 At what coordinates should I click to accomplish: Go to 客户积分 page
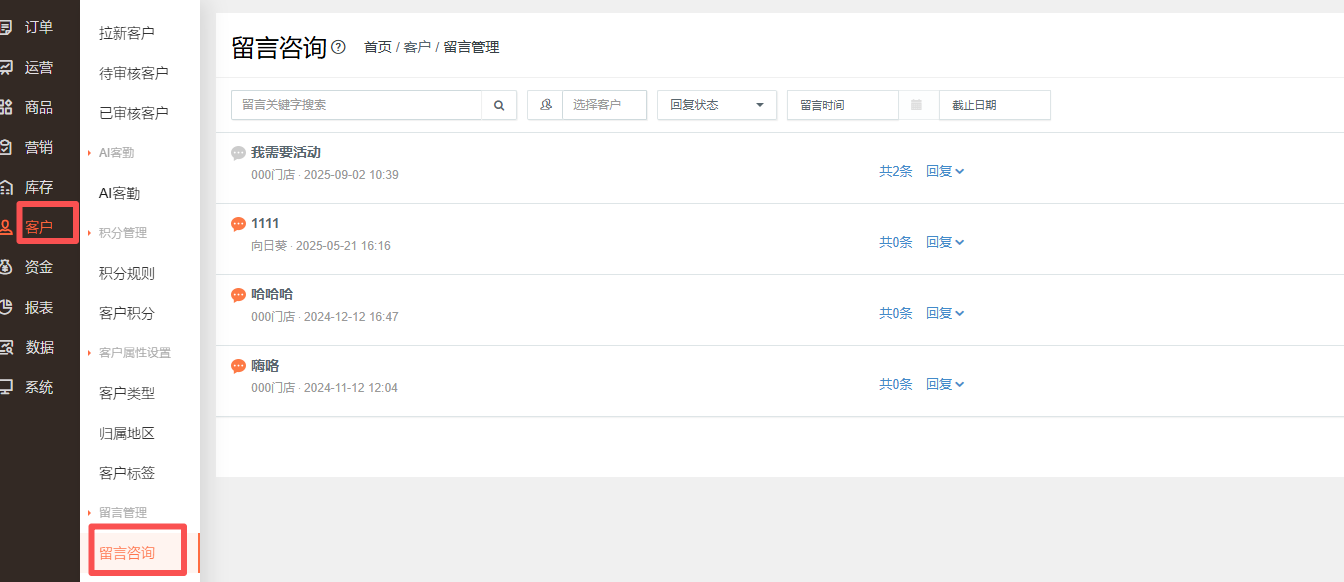pos(127,313)
